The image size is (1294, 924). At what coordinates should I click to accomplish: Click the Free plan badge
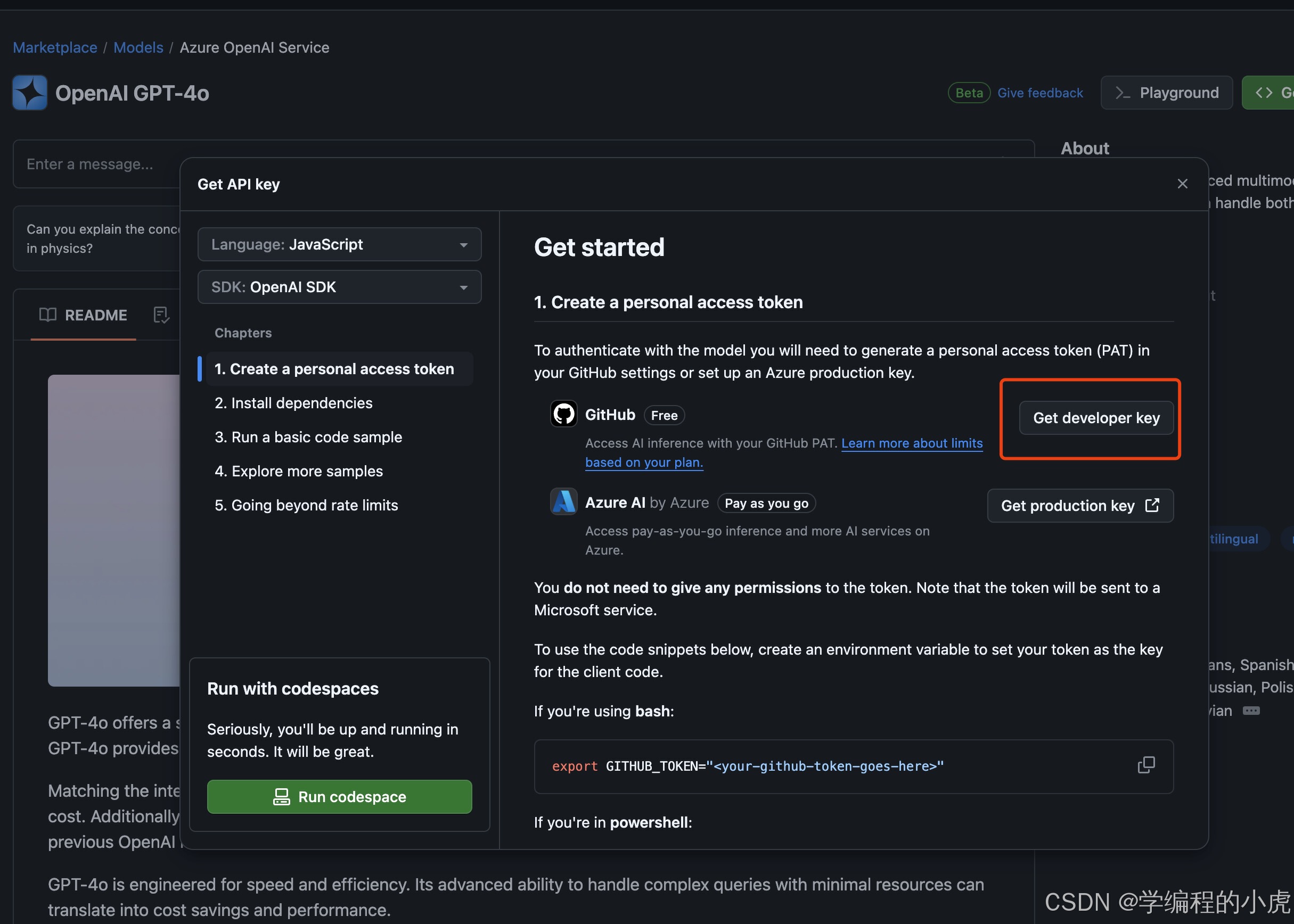click(665, 415)
